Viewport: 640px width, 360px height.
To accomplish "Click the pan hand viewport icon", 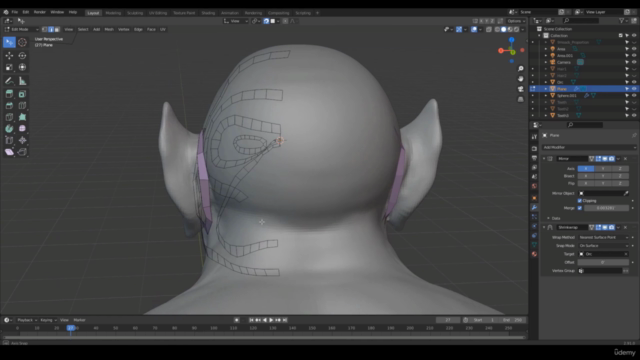I will tap(520, 79).
